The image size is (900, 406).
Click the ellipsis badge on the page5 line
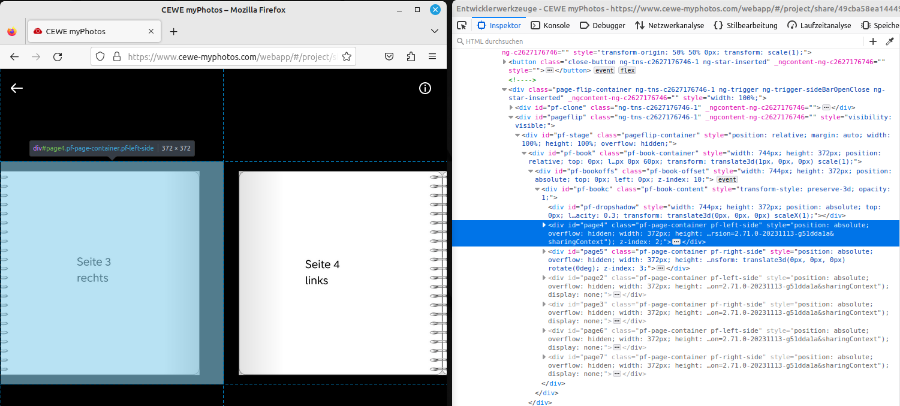(660, 268)
